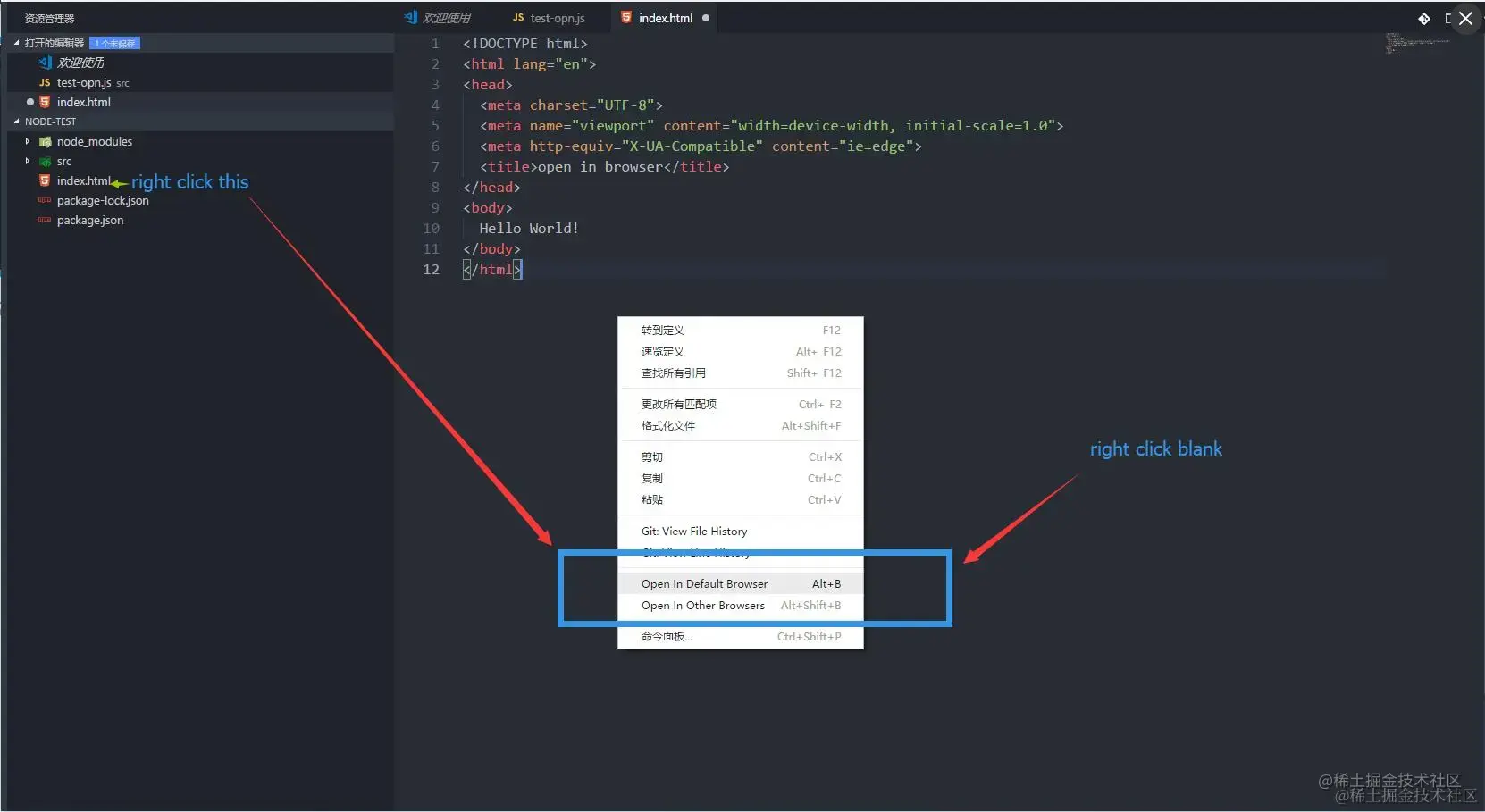The image size is (1485, 812).
Task: Click the Hello World! text on line 10
Action: tap(529, 228)
